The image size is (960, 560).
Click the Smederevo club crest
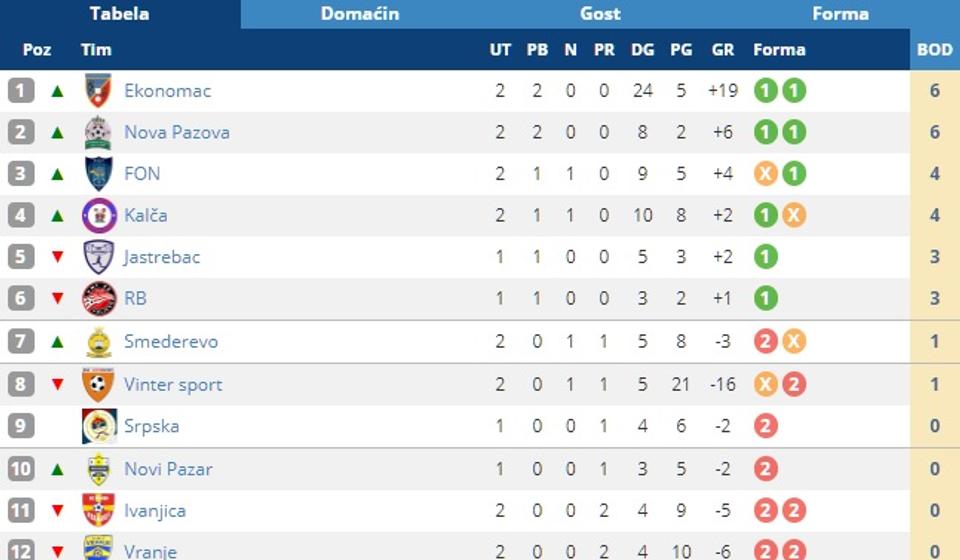coord(98,342)
